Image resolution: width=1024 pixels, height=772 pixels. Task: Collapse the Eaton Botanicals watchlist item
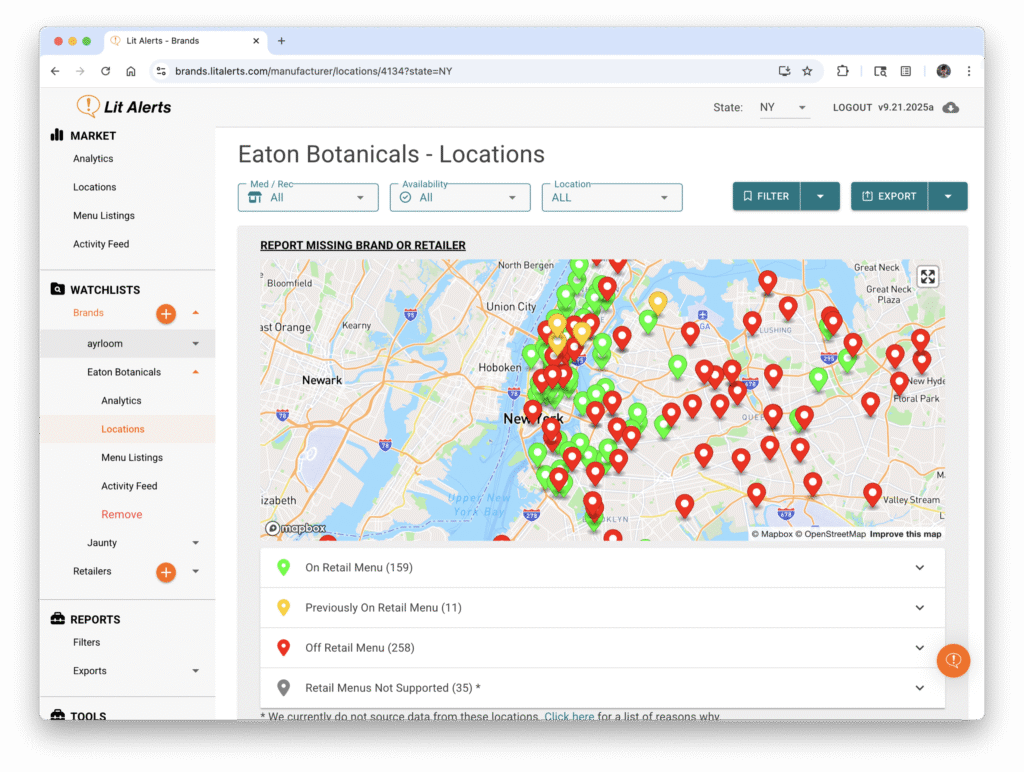195,372
